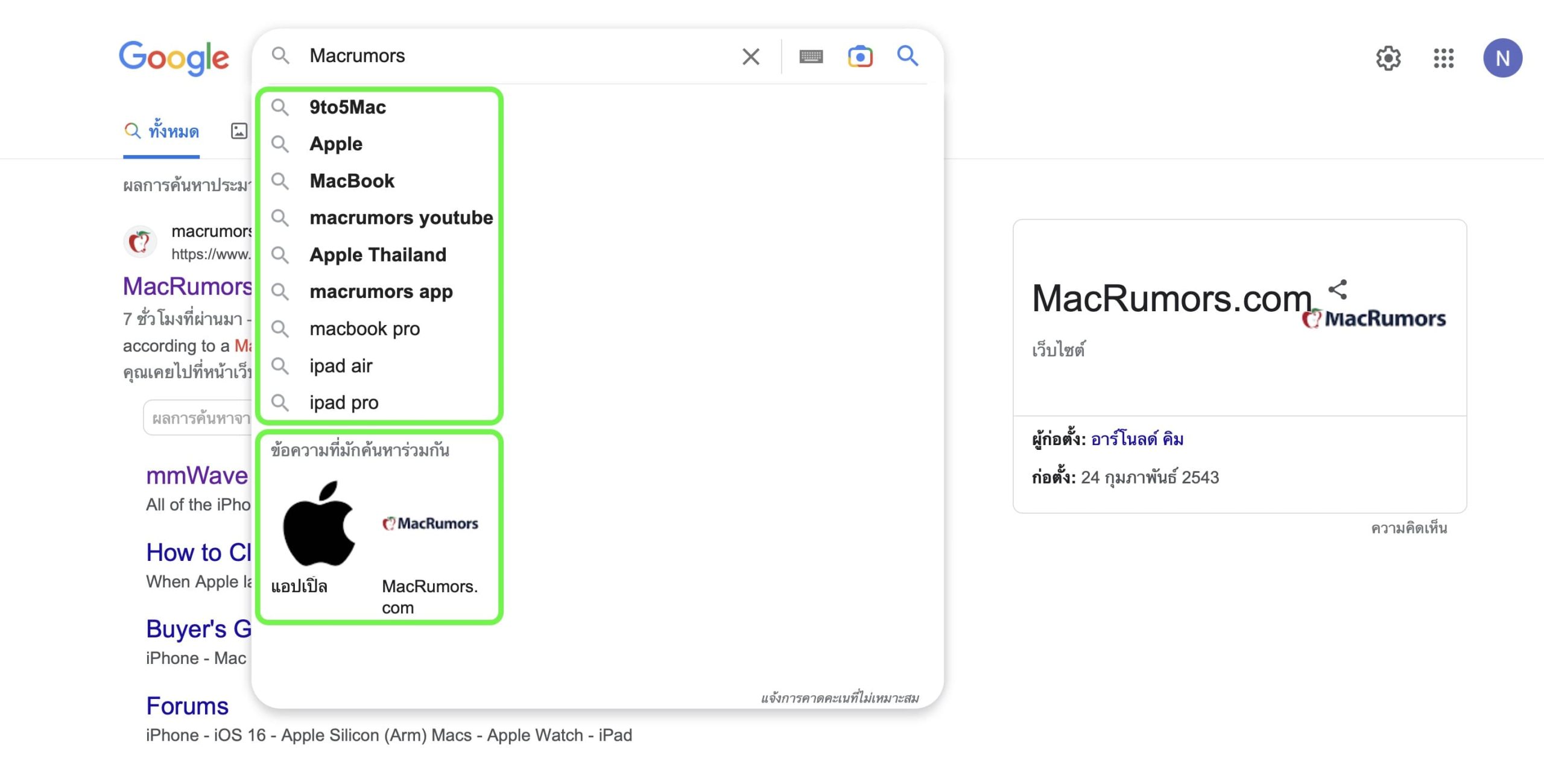Click the Google logo
The width and height of the screenshot is (1544, 784).
tap(174, 58)
